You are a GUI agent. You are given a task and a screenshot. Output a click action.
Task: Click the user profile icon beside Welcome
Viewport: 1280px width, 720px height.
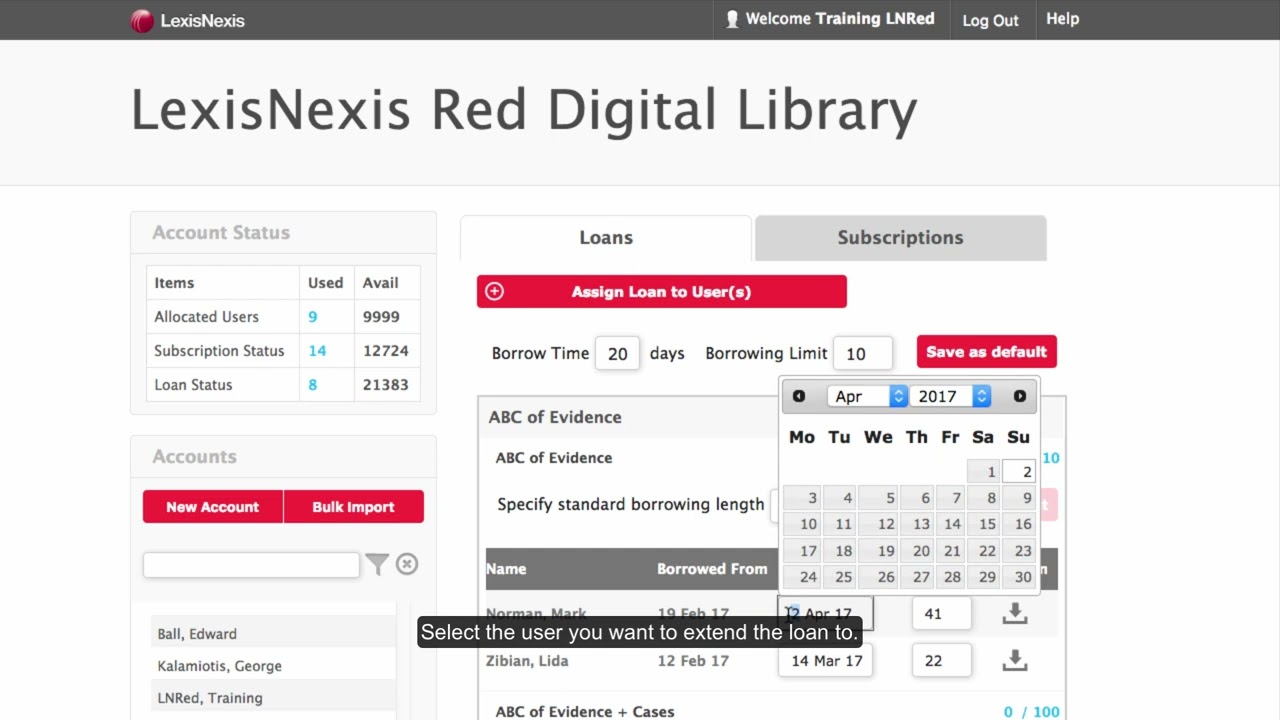point(732,19)
